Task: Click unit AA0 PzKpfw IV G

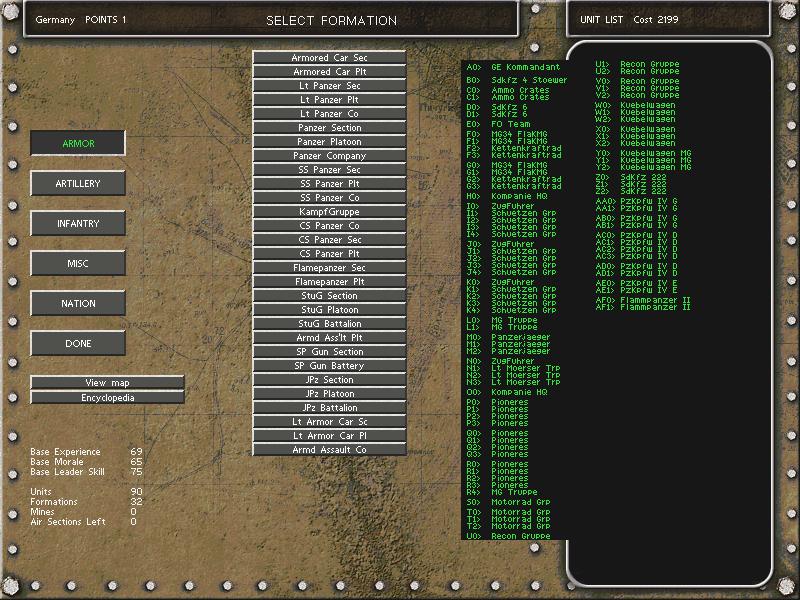Action: (637, 202)
